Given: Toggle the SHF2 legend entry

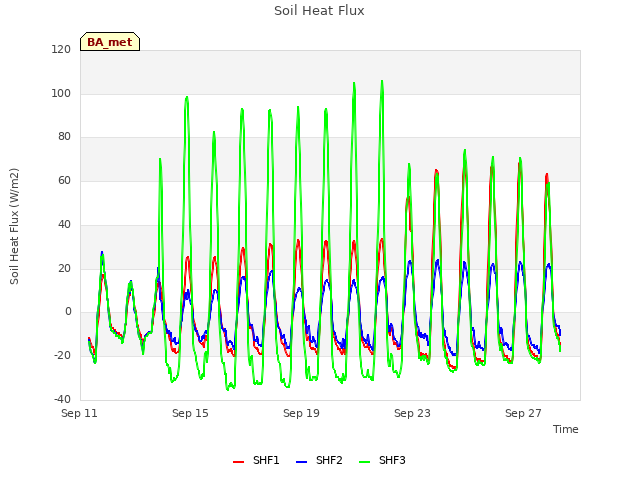Looking at the screenshot, I should click(319, 460).
